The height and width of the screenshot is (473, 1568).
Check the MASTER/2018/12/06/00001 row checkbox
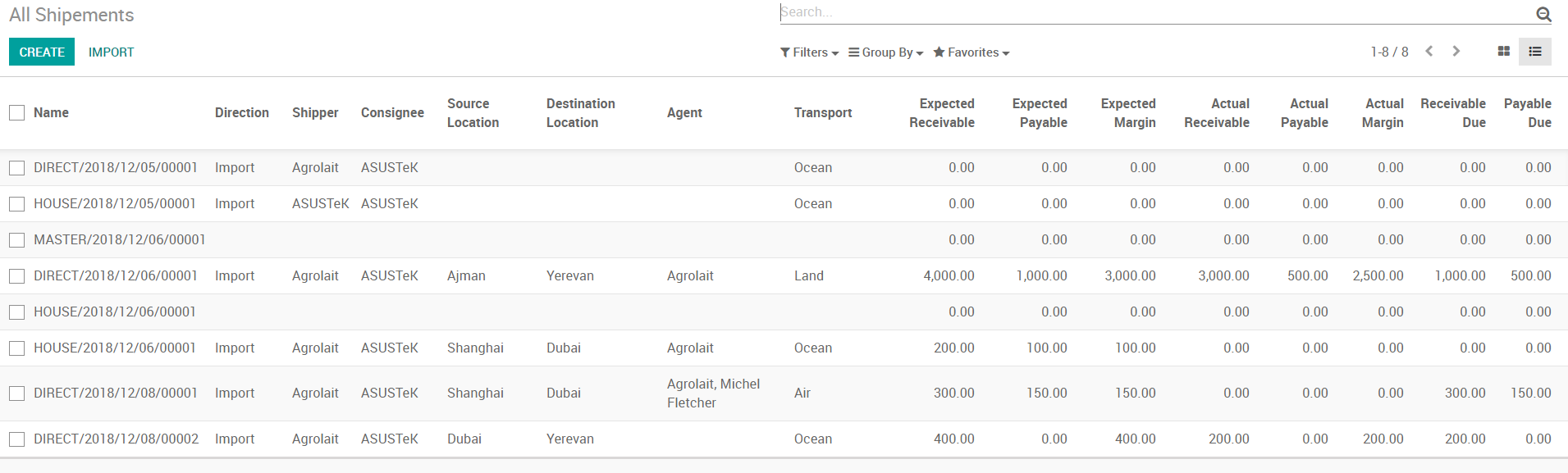(x=16, y=240)
